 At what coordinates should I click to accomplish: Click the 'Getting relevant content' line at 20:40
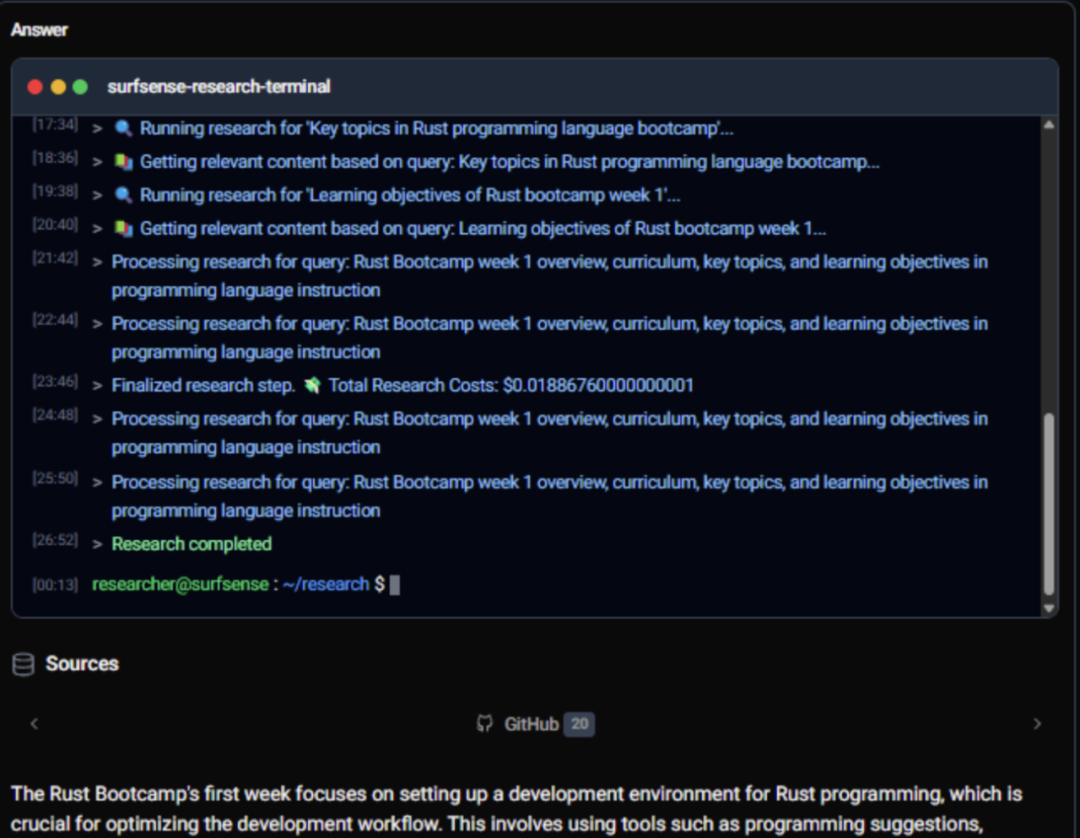[483, 228]
